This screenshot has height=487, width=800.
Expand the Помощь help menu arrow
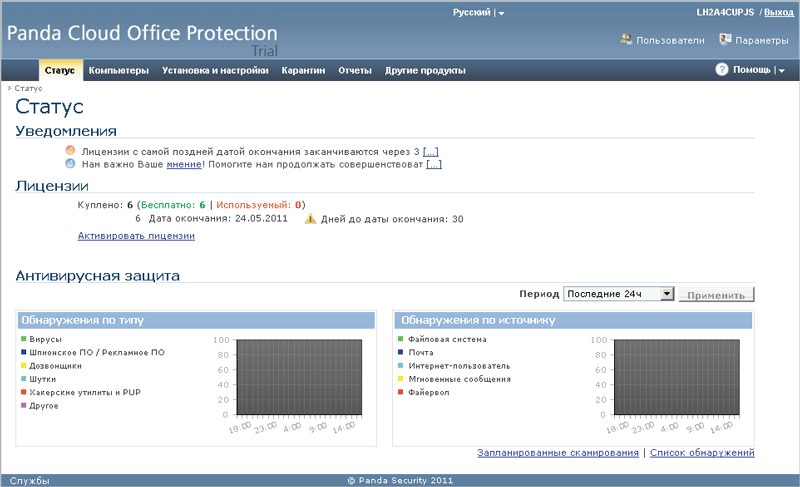point(782,71)
